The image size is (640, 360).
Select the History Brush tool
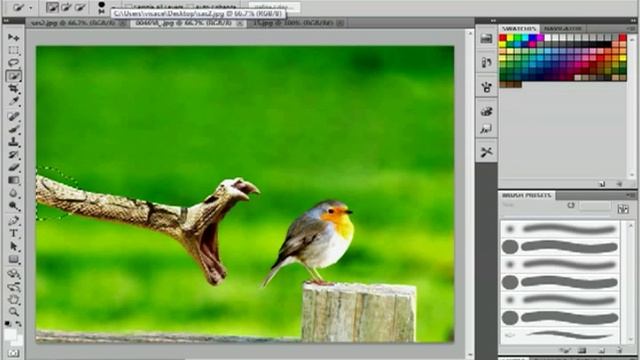[13, 155]
